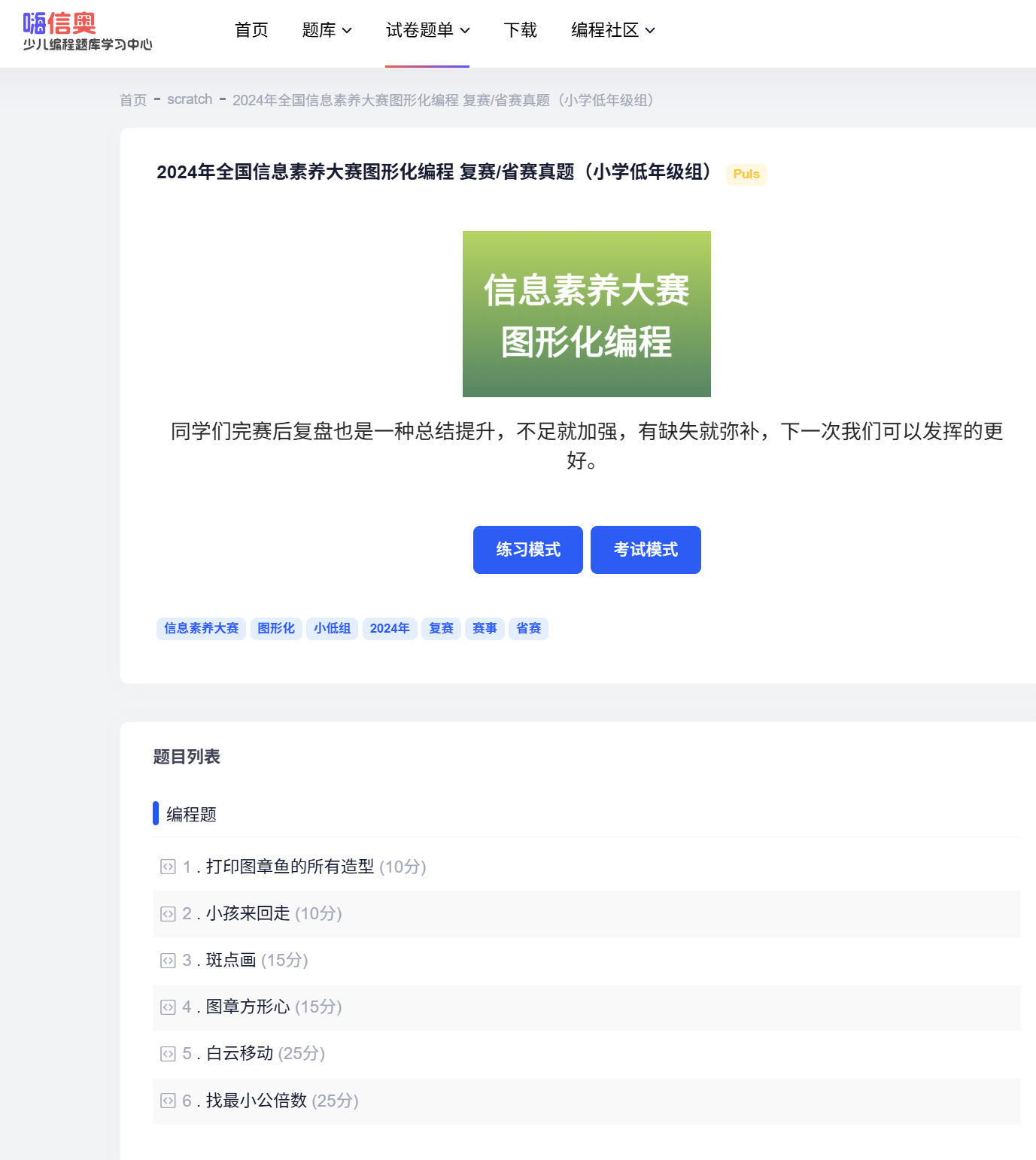Select the 小低组 tag
This screenshot has width=1036, height=1160.
(332, 628)
